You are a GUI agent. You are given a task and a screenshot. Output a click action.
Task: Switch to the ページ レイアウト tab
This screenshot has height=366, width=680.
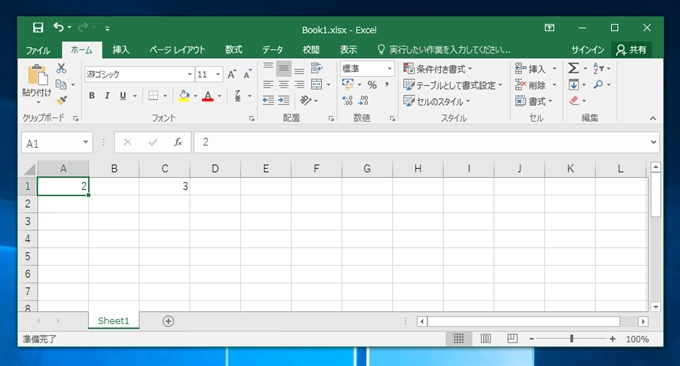coord(177,50)
